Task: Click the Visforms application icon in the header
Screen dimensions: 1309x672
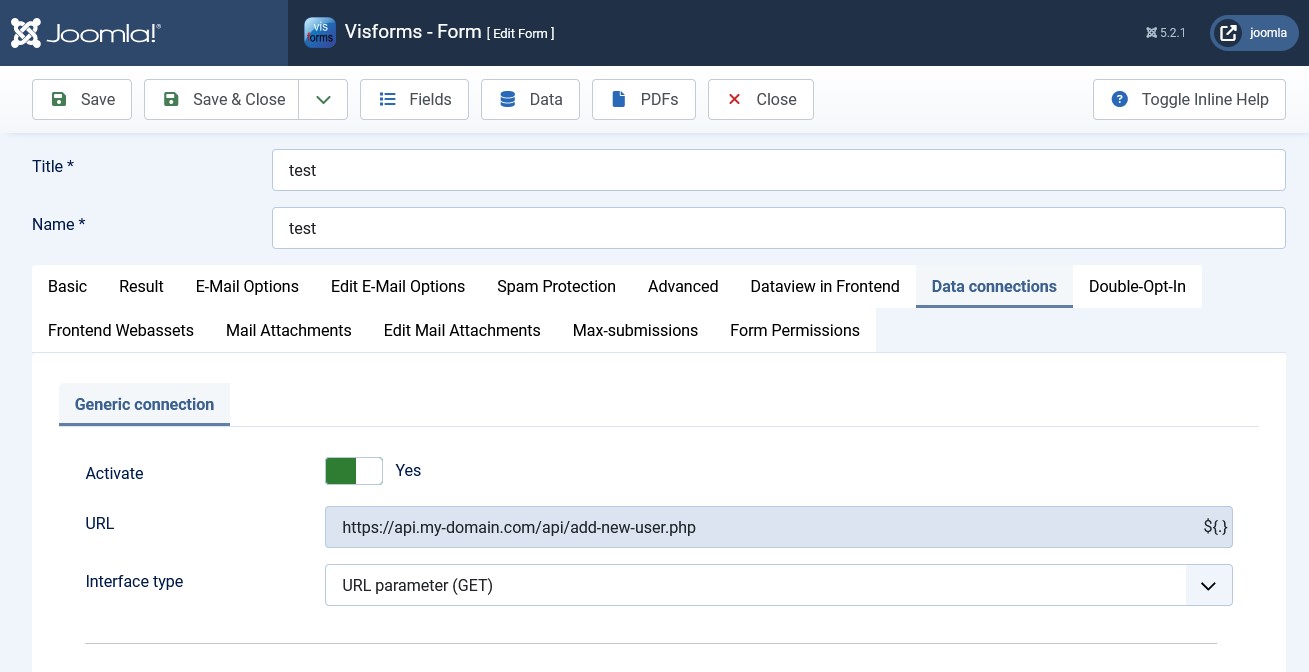Action: coord(319,32)
